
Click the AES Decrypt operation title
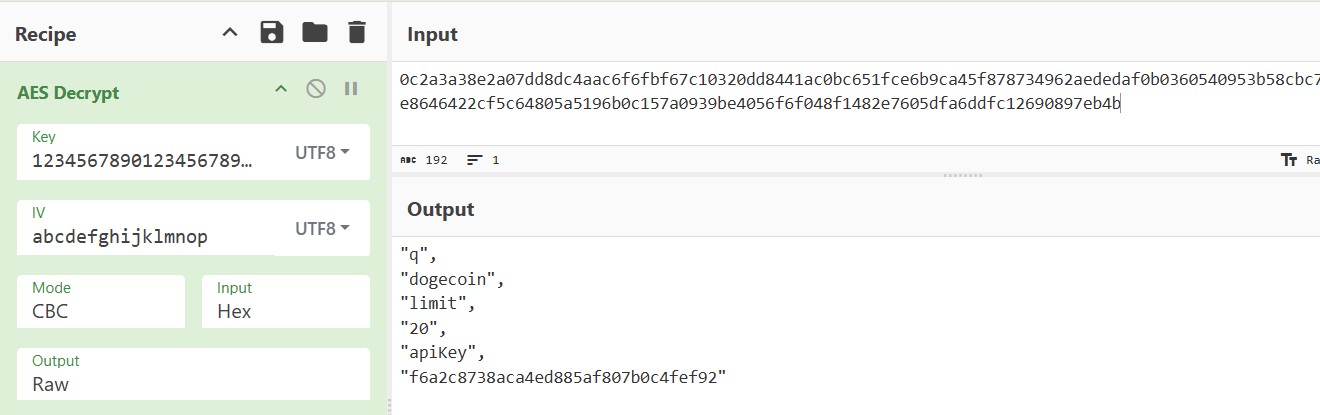point(68,93)
